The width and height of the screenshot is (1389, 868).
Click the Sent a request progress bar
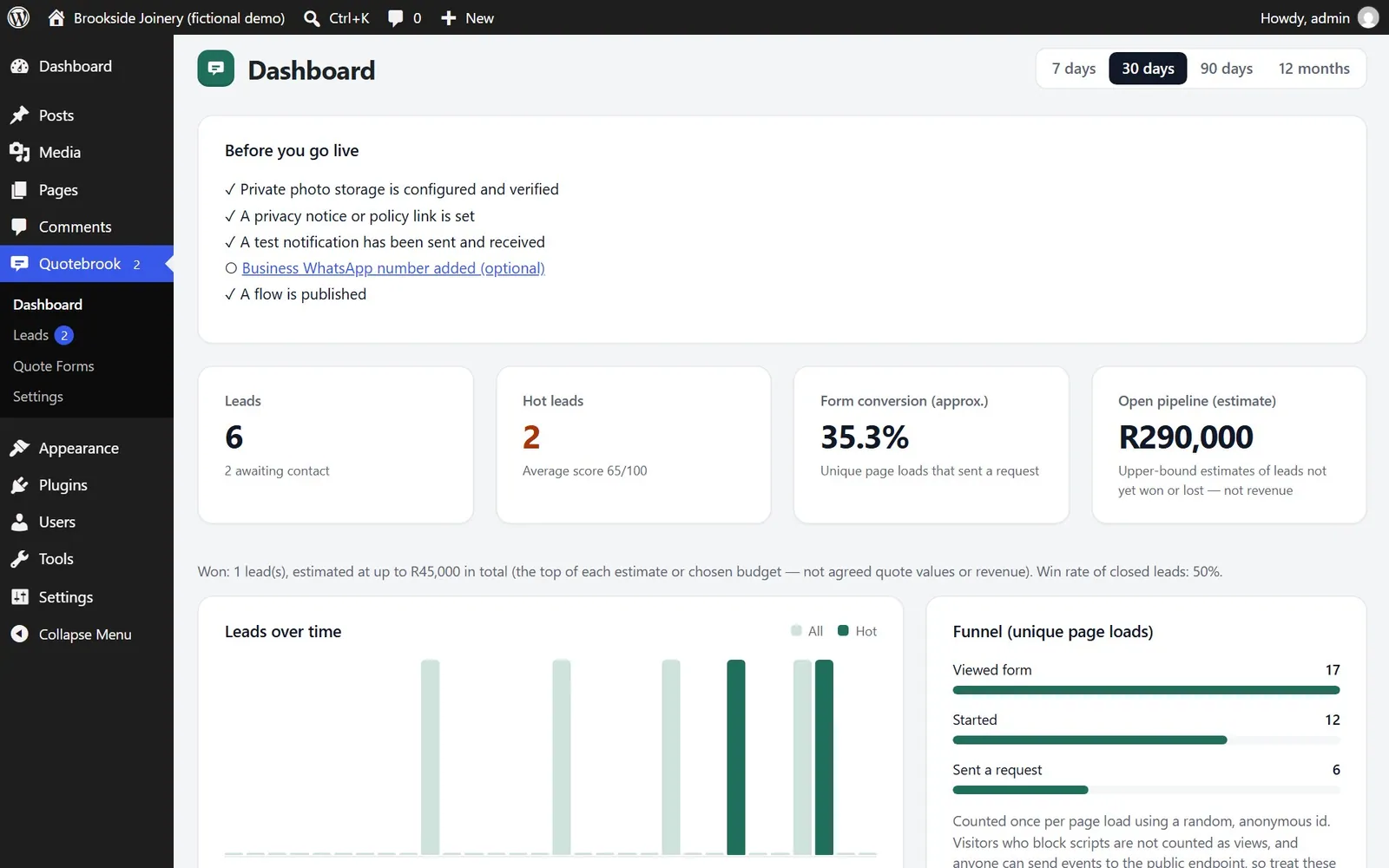pyautogui.click(x=1146, y=790)
